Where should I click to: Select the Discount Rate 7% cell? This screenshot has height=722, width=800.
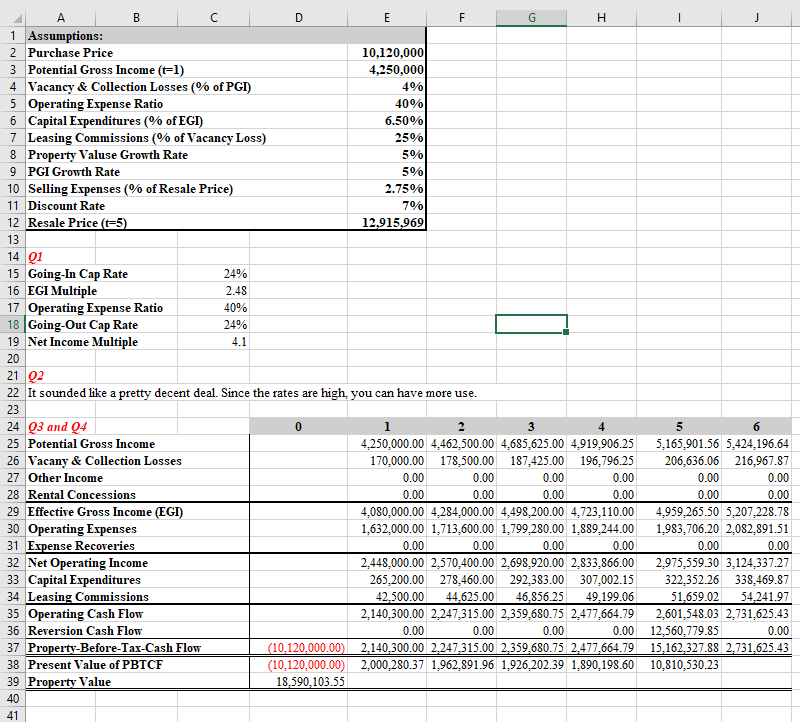click(413, 206)
